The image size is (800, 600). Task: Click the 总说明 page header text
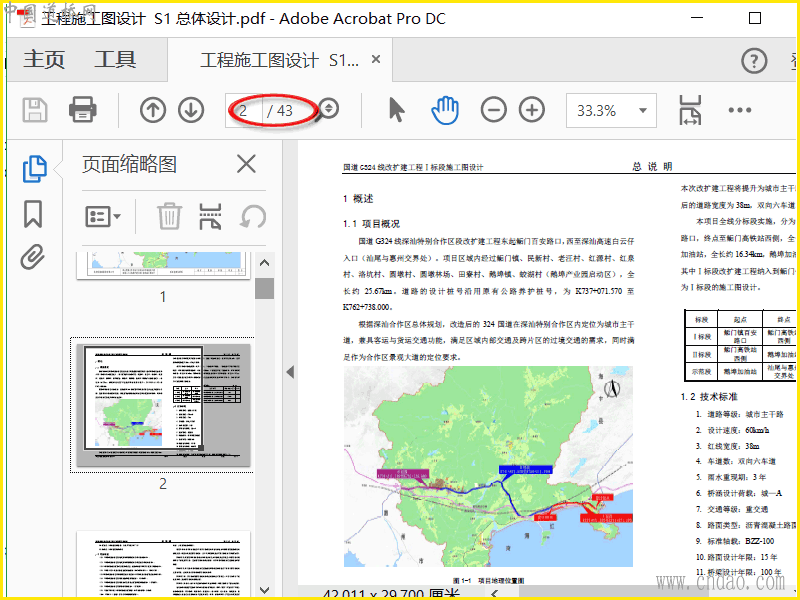coord(653,166)
